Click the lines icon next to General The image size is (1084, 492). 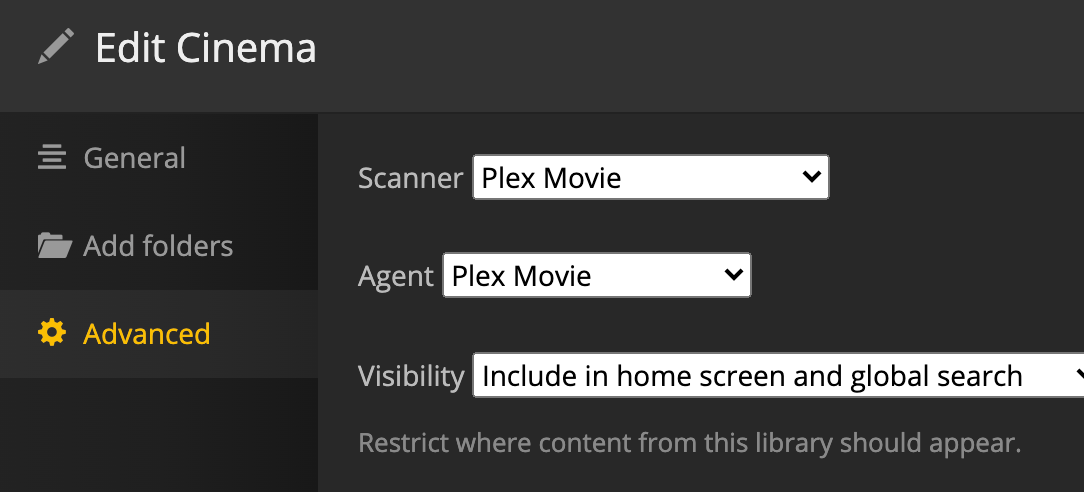(51, 158)
